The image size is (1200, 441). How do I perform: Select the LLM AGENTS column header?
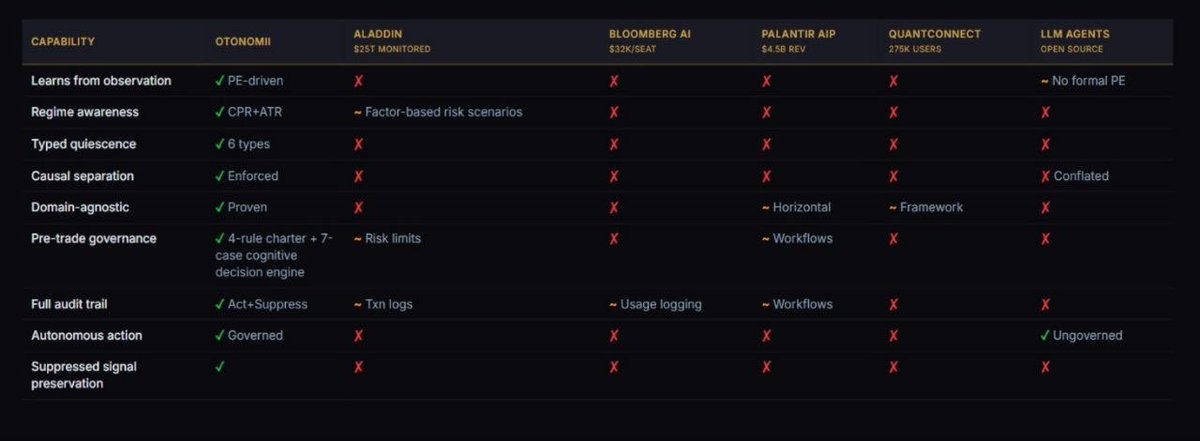pos(1072,33)
